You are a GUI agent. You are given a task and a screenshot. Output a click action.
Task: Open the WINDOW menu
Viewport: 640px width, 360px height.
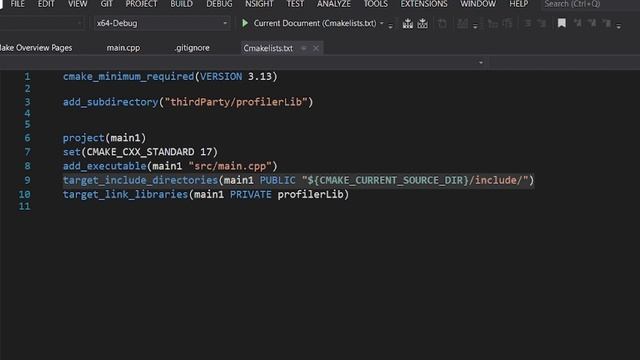(x=478, y=4)
